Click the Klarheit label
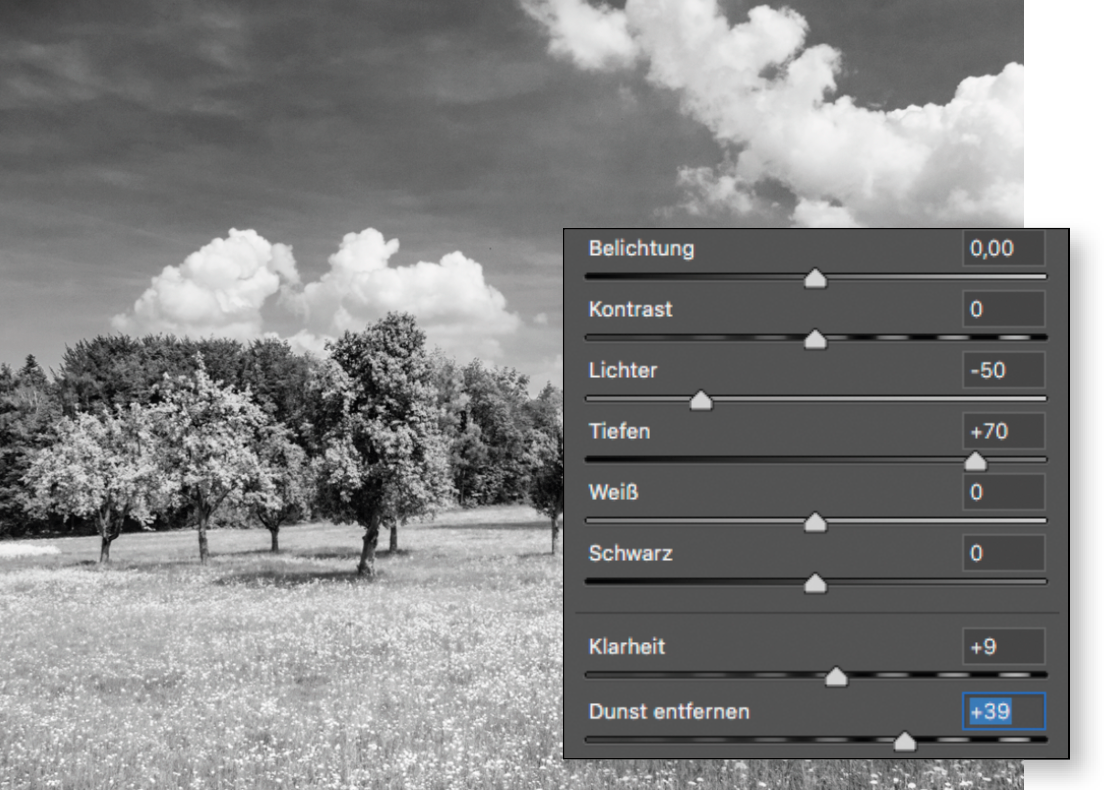The width and height of the screenshot is (1112, 790). 627,647
